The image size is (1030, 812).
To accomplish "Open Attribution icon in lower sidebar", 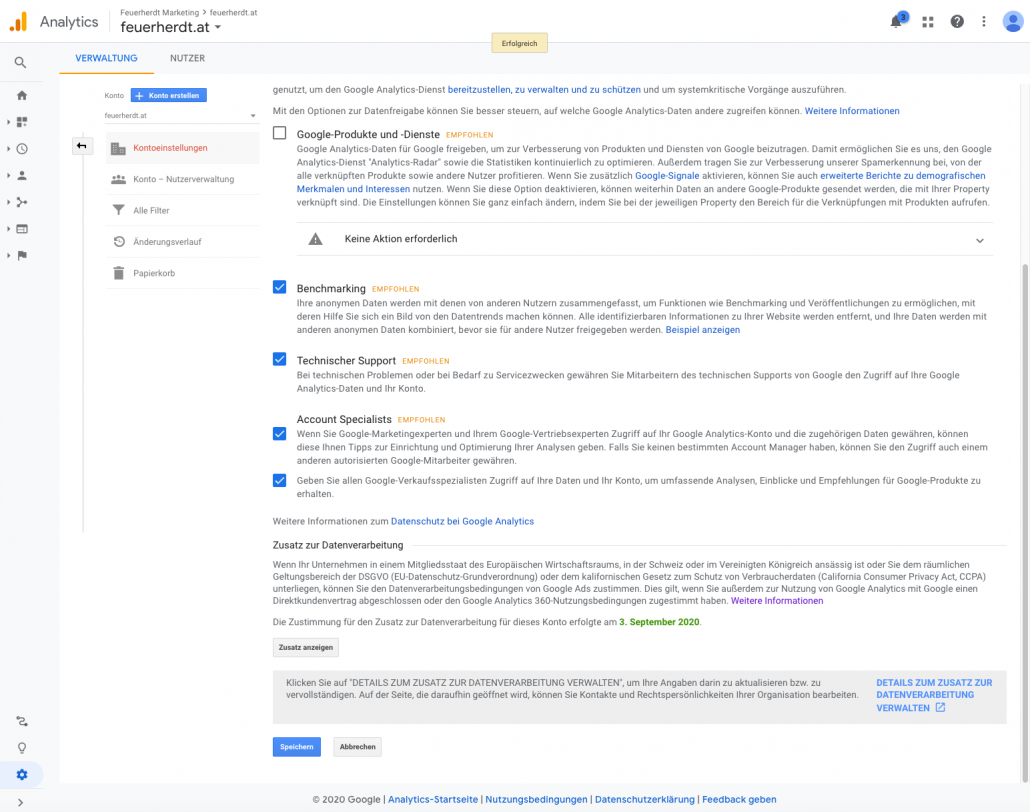I will point(22,721).
